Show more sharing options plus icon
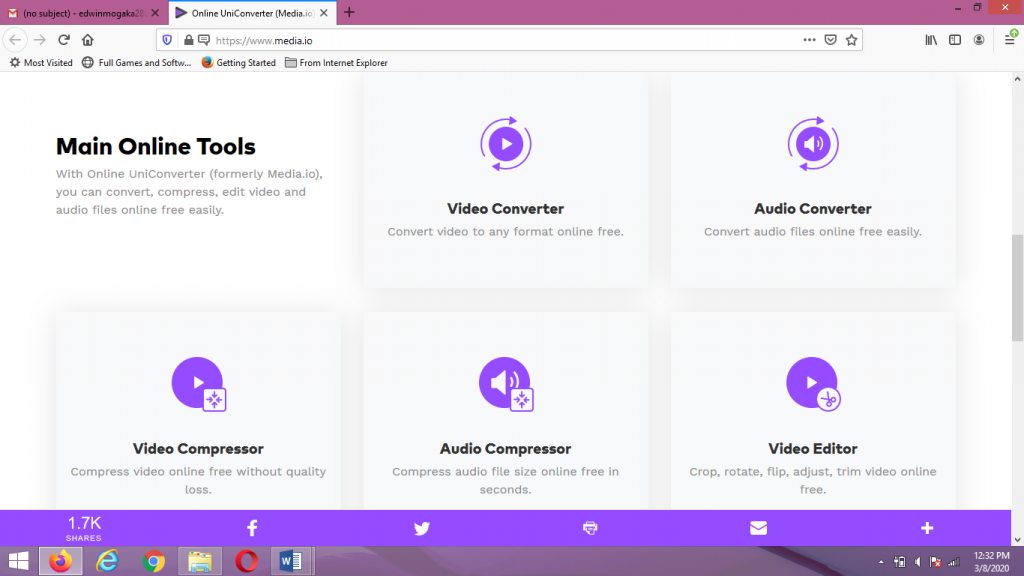The width and height of the screenshot is (1024, 576). point(927,528)
